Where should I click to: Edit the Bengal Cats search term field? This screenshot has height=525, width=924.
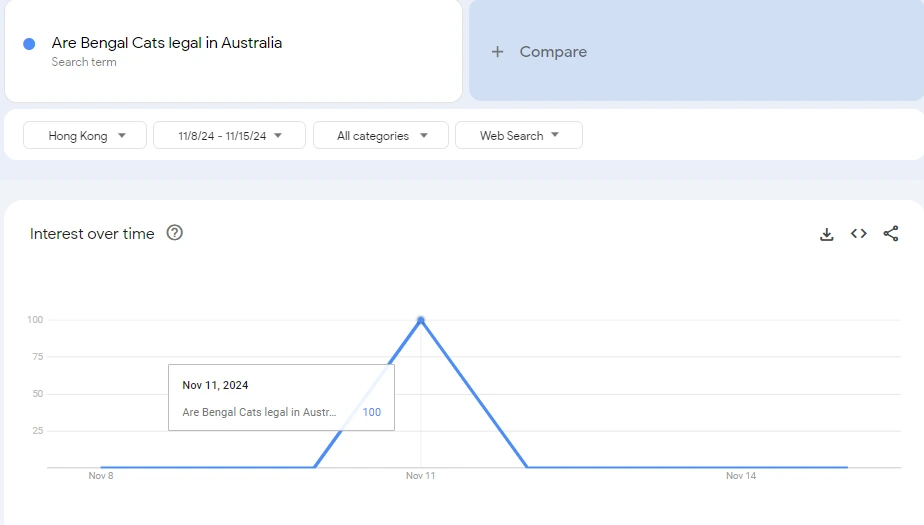click(167, 43)
